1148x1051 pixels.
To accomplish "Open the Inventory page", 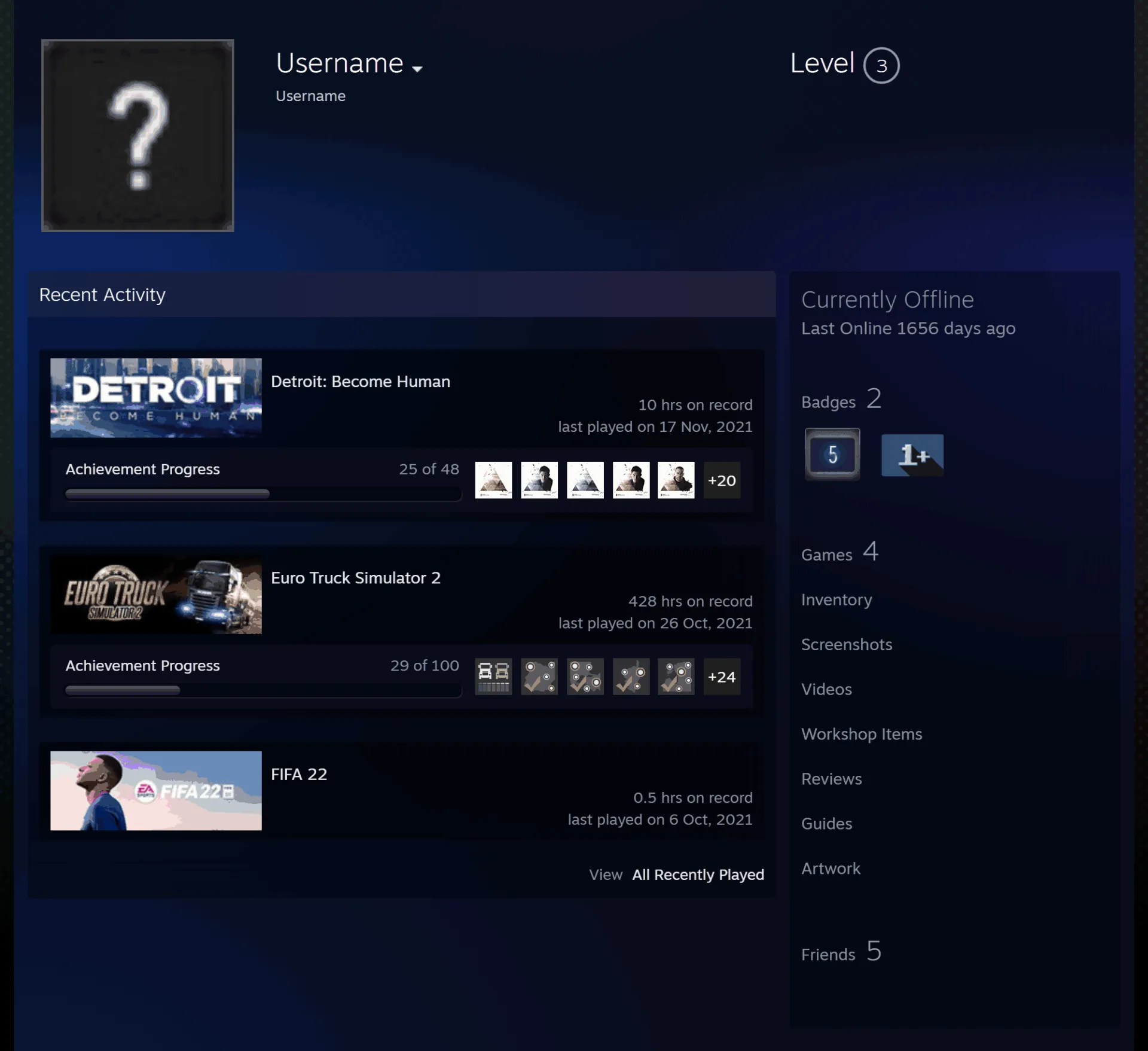I will pos(836,599).
